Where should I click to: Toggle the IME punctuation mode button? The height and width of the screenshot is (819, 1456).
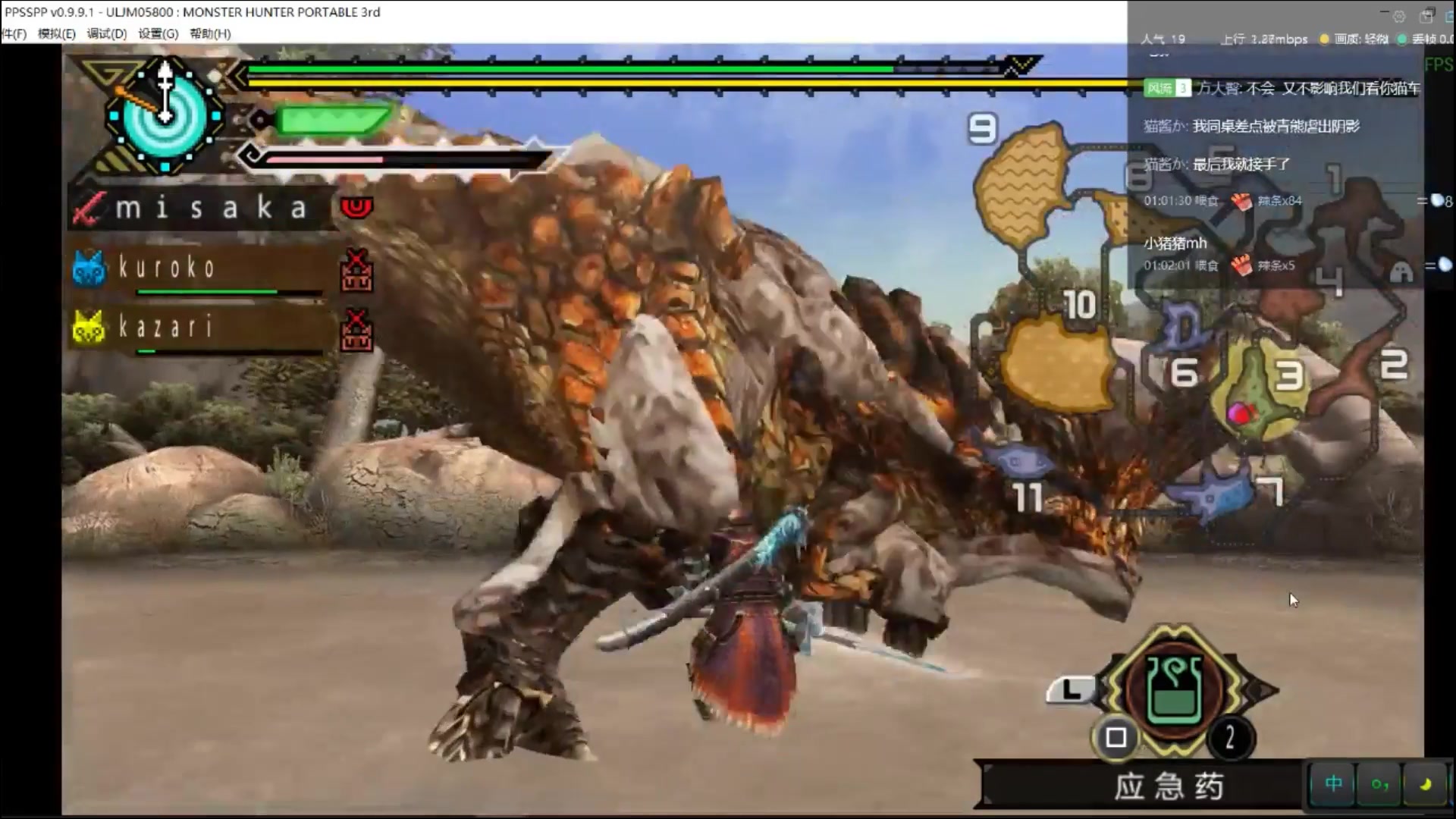1379,783
